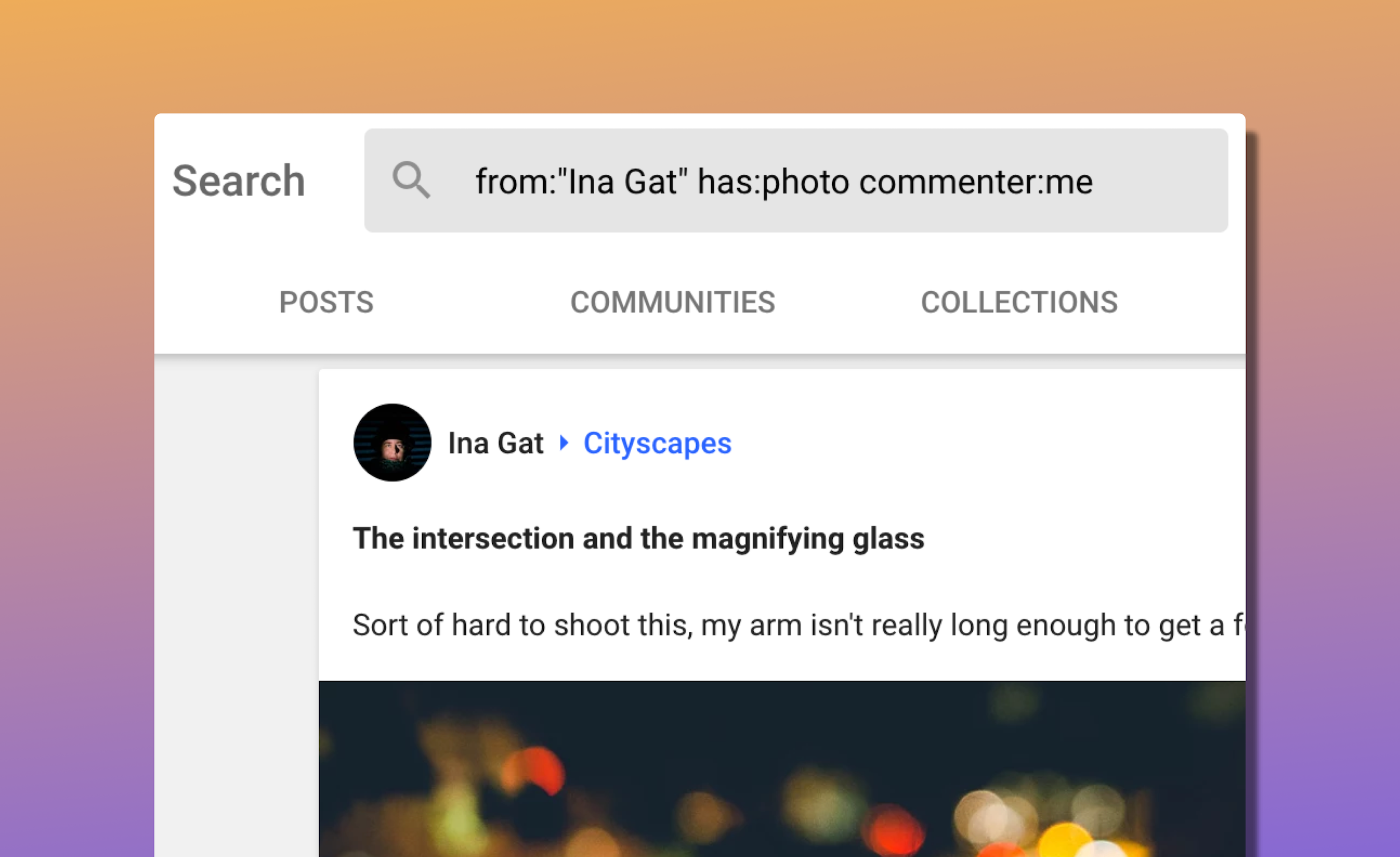Open the Cityscapes community link
Image resolution: width=1400 pixels, height=857 pixels.
click(657, 444)
